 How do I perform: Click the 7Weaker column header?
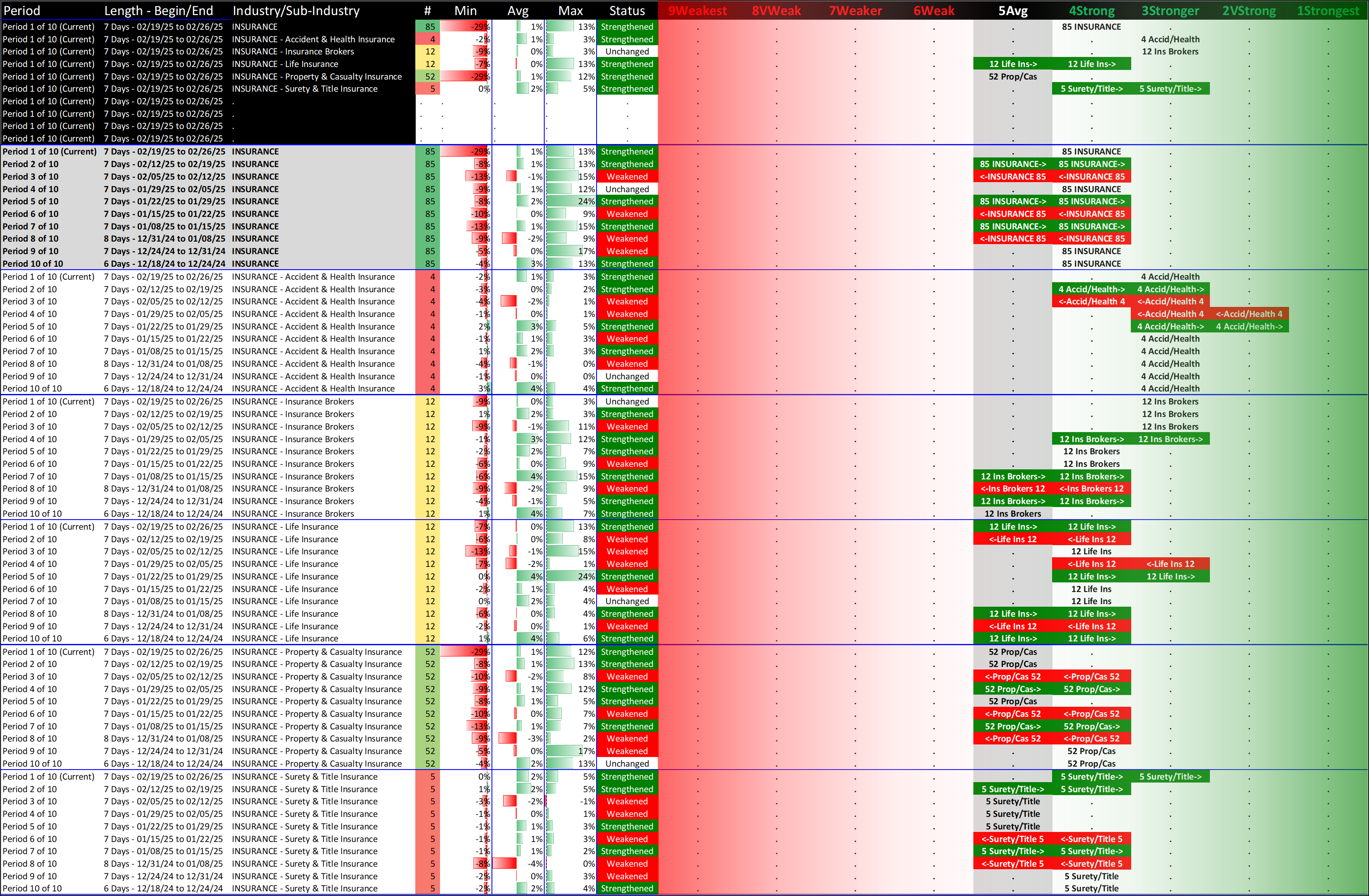[855, 10]
